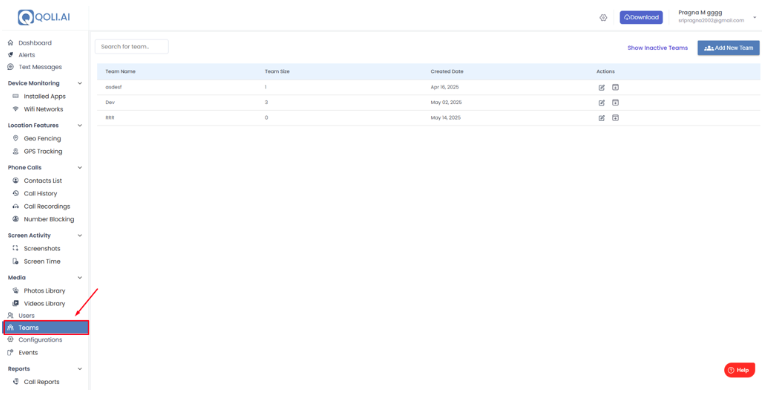The width and height of the screenshot is (765, 393).
Task: Open the Help chat button
Action: click(x=739, y=370)
